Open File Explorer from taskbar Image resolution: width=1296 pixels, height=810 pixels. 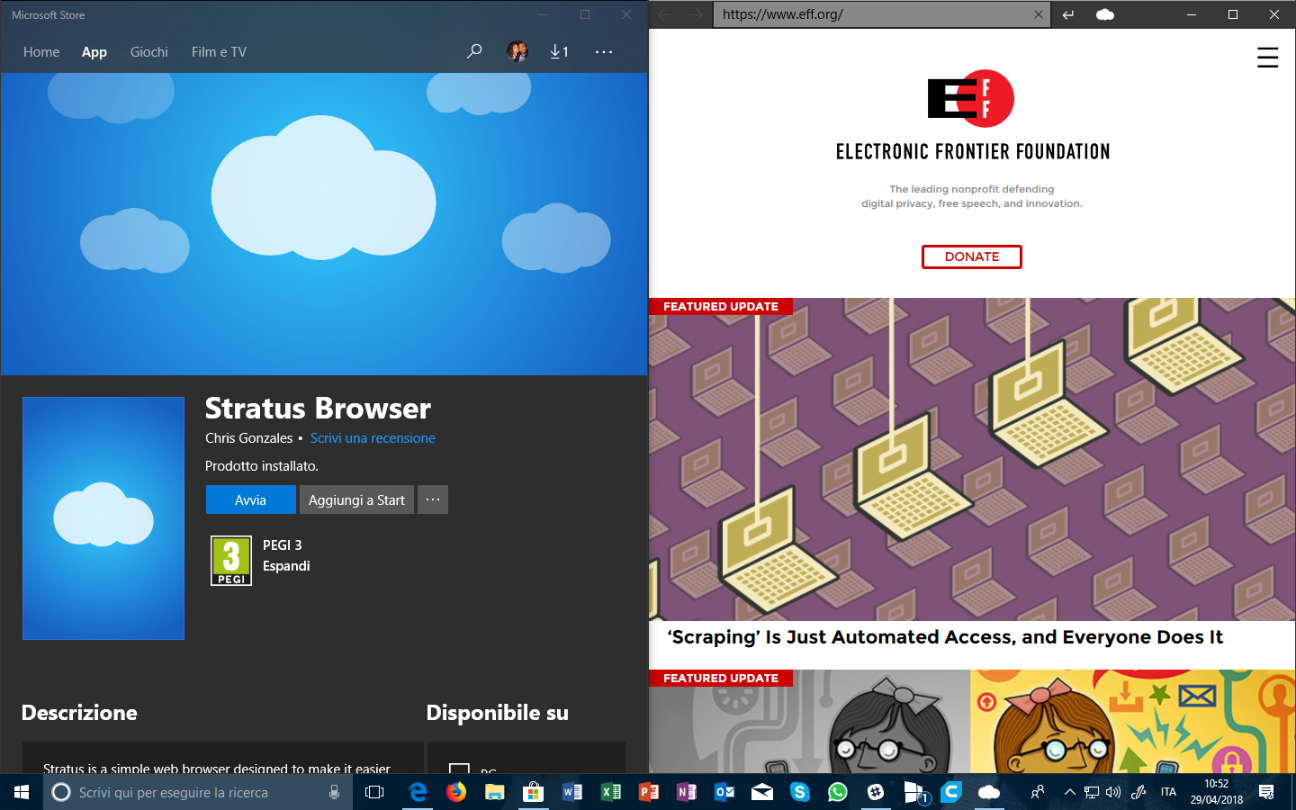494,792
